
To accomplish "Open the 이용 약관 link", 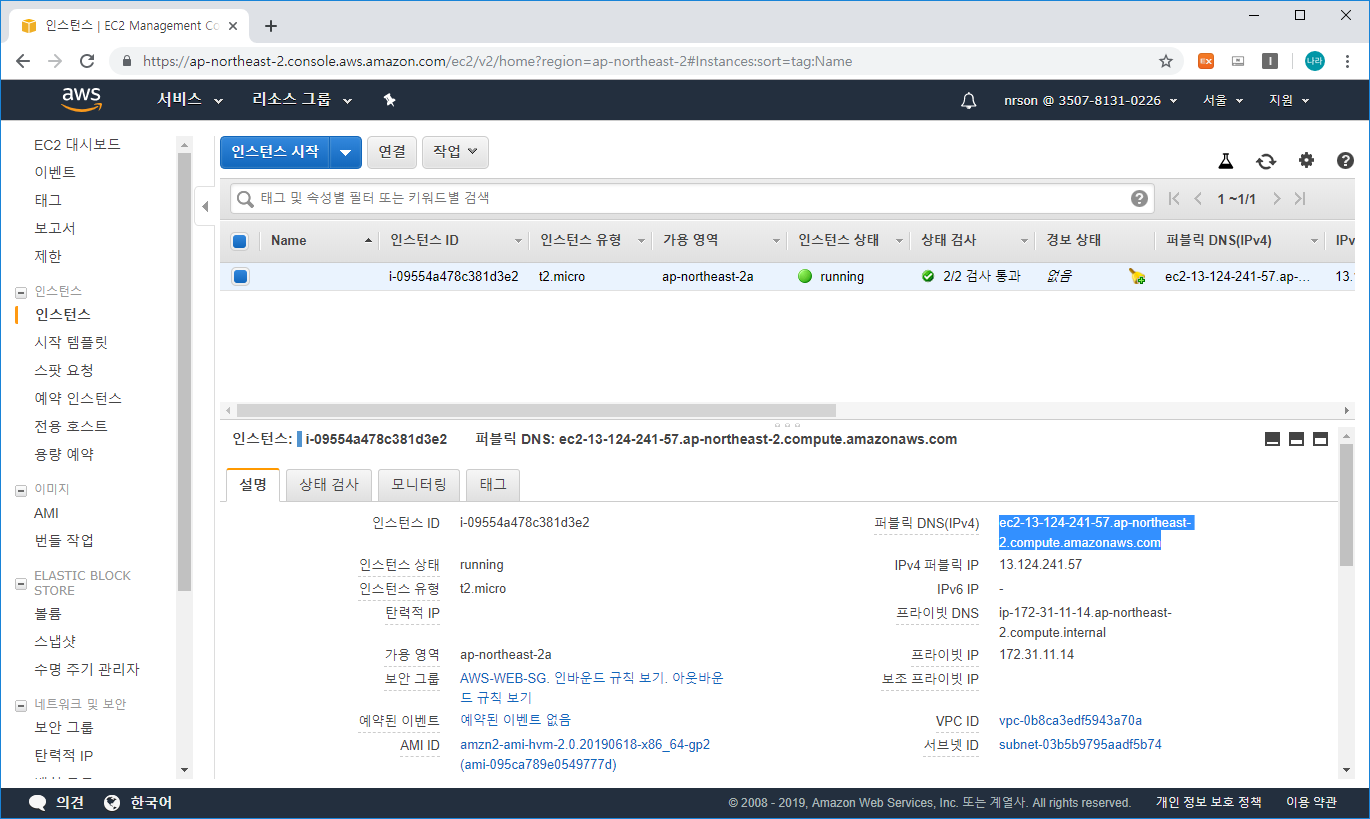I will point(1311,803).
